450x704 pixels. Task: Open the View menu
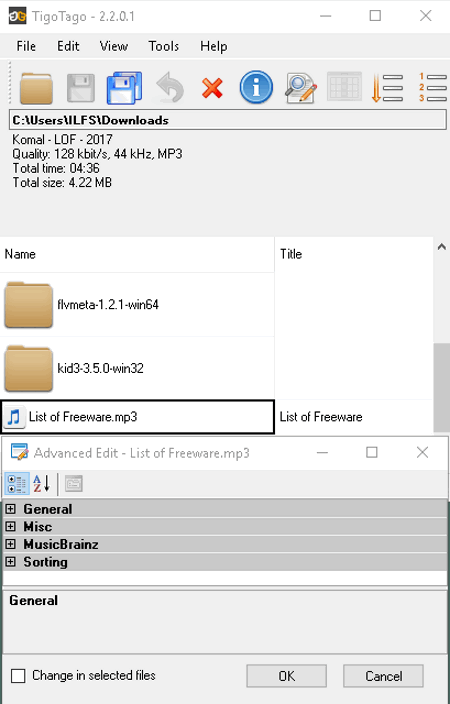114,46
